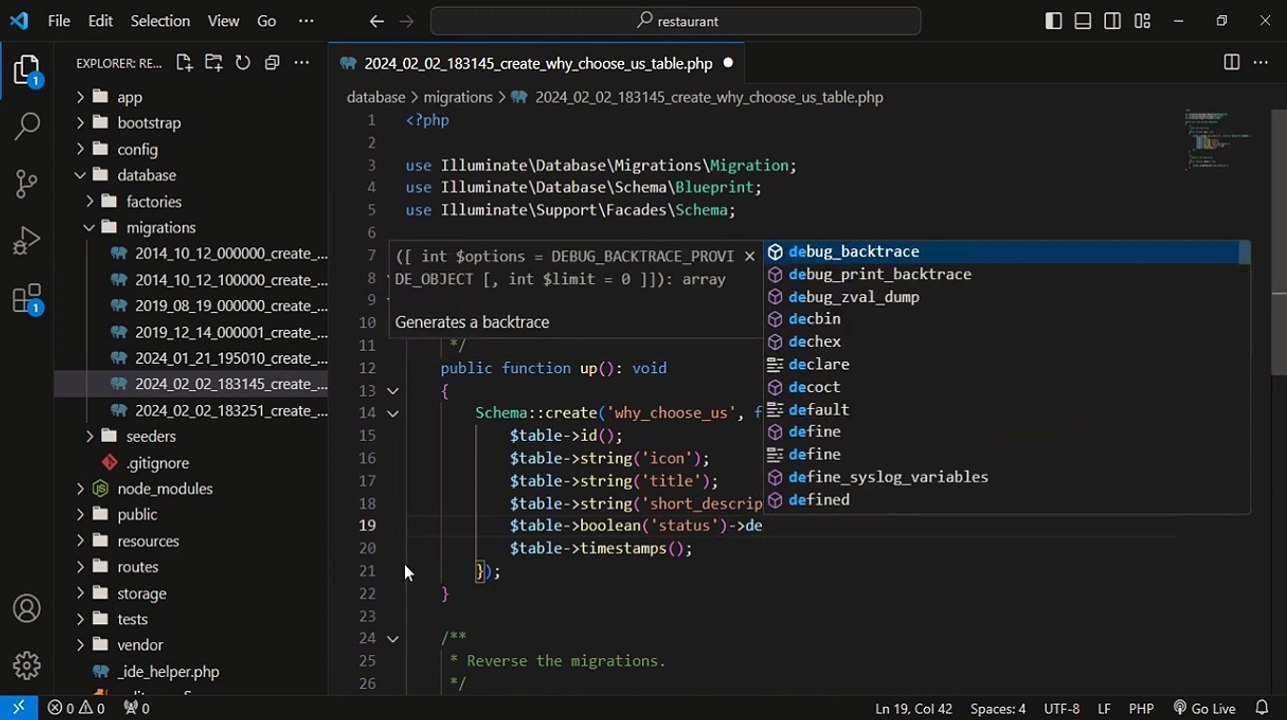
Task: Customize layout from title bar icon
Action: click(1142, 21)
